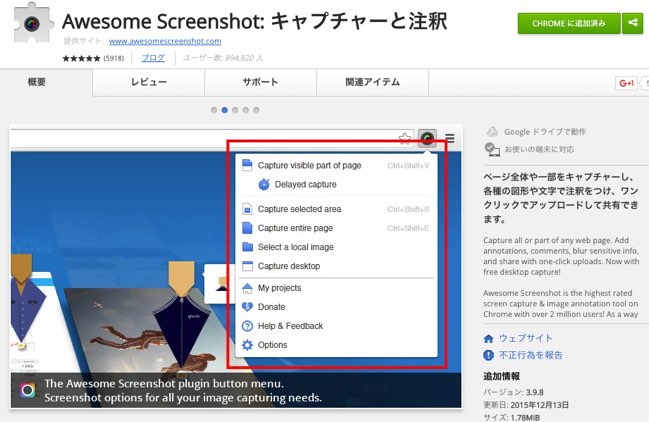Click the camera logo in the caption bar
Screen dimensions: 649x422
tap(28, 390)
